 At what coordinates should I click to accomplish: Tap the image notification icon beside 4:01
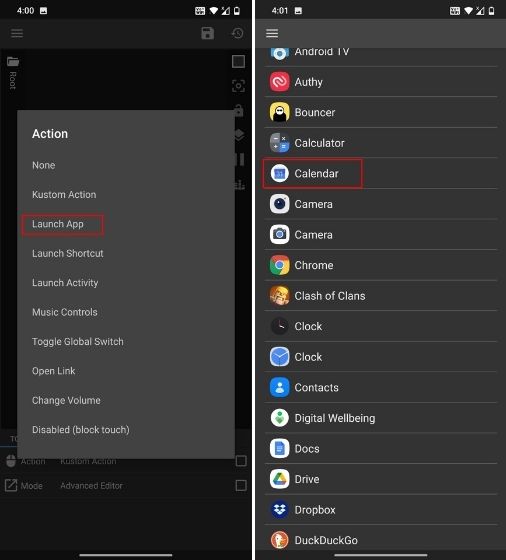coord(298,11)
